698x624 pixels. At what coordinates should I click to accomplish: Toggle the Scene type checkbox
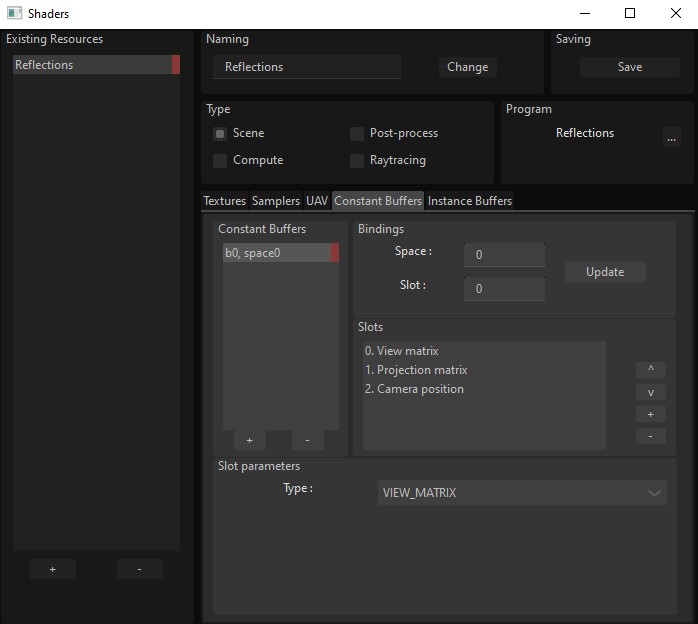(x=220, y=134)
